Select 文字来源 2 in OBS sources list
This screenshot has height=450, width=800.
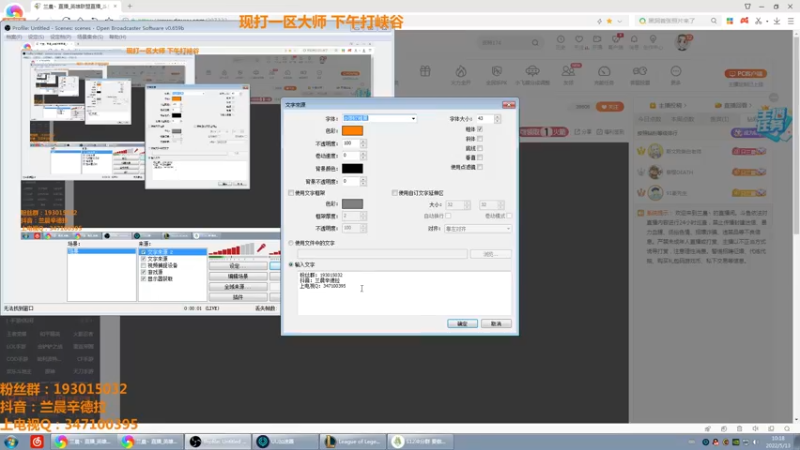(172, 252)
